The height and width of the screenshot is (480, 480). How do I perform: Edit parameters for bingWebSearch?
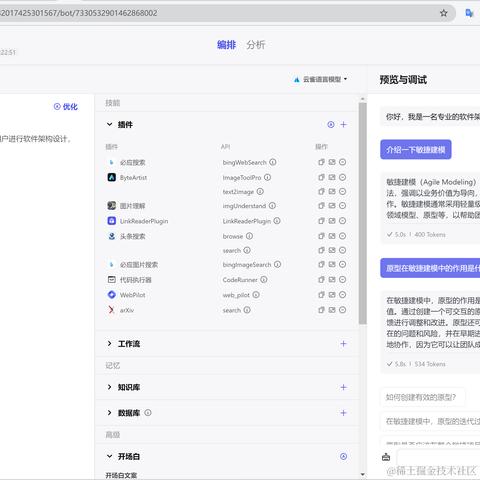coord(332,162)
